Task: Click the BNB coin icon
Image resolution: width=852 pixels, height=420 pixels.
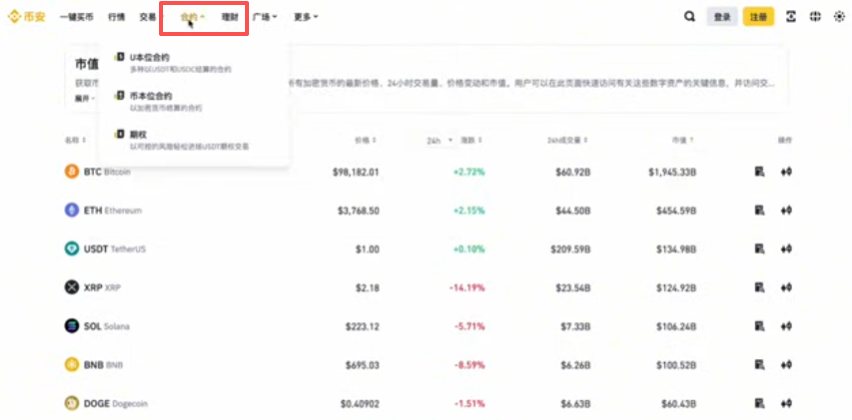Action: point(72,365)
